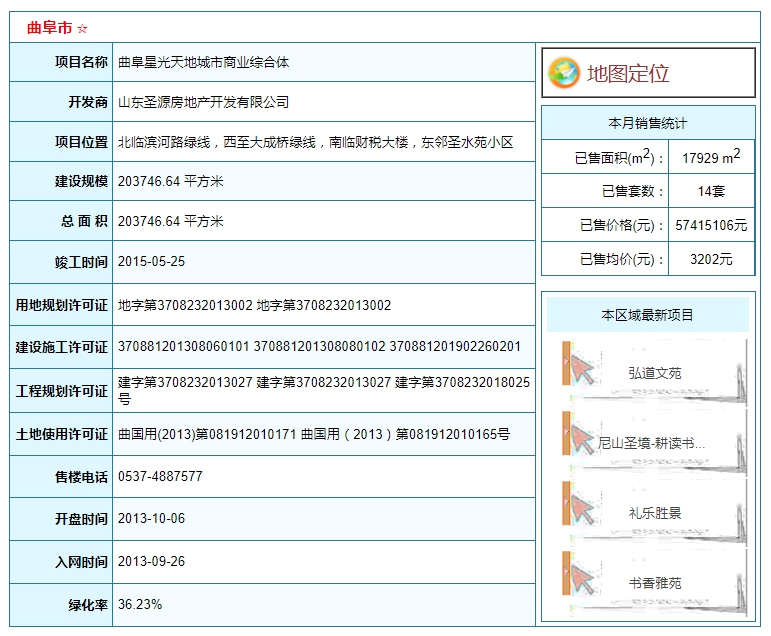771x636 pixels.
Task: Click the 建设规模 value 203746.64 平方米
Action: pyautogui.click(x=171, y=182)
